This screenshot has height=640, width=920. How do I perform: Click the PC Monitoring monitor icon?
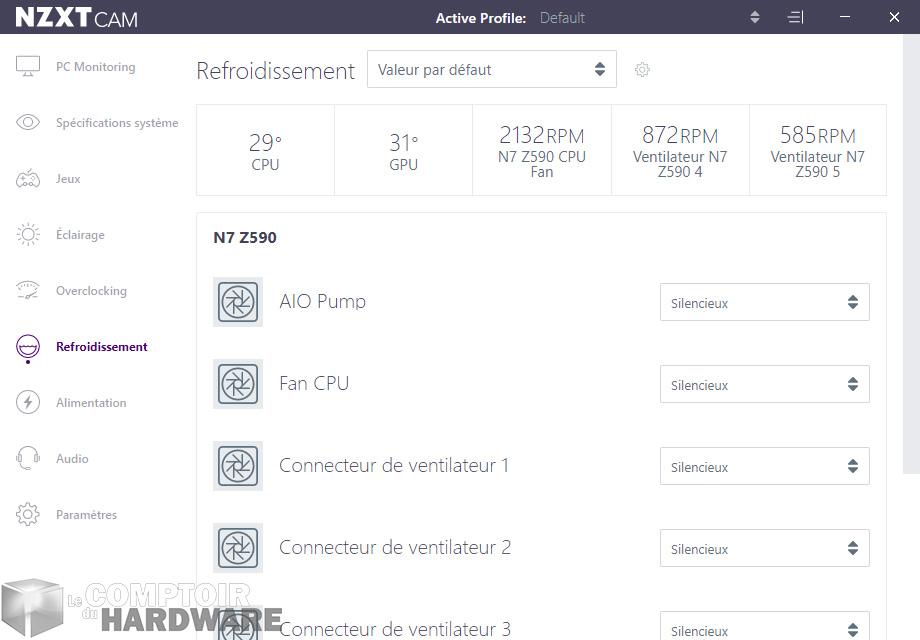[x=28, y=67]
